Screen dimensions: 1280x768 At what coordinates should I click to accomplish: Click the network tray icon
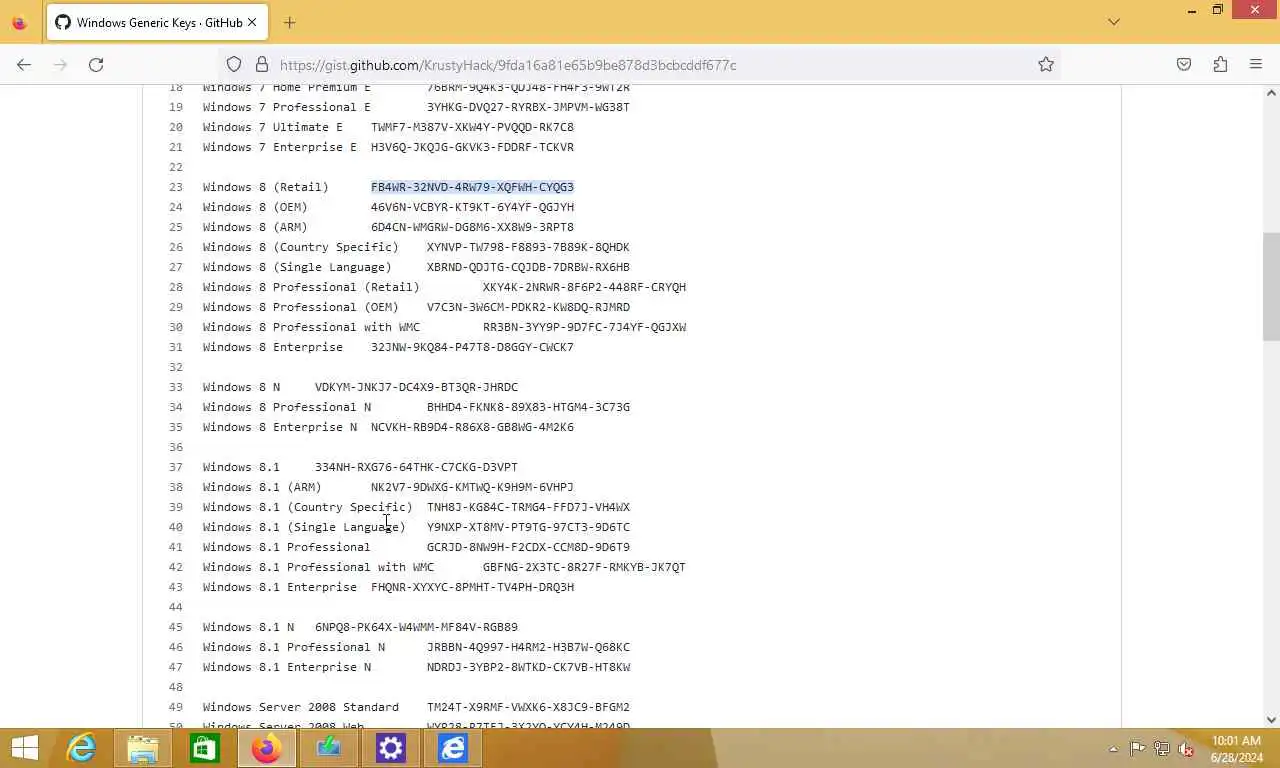(x=1162, y=748)
